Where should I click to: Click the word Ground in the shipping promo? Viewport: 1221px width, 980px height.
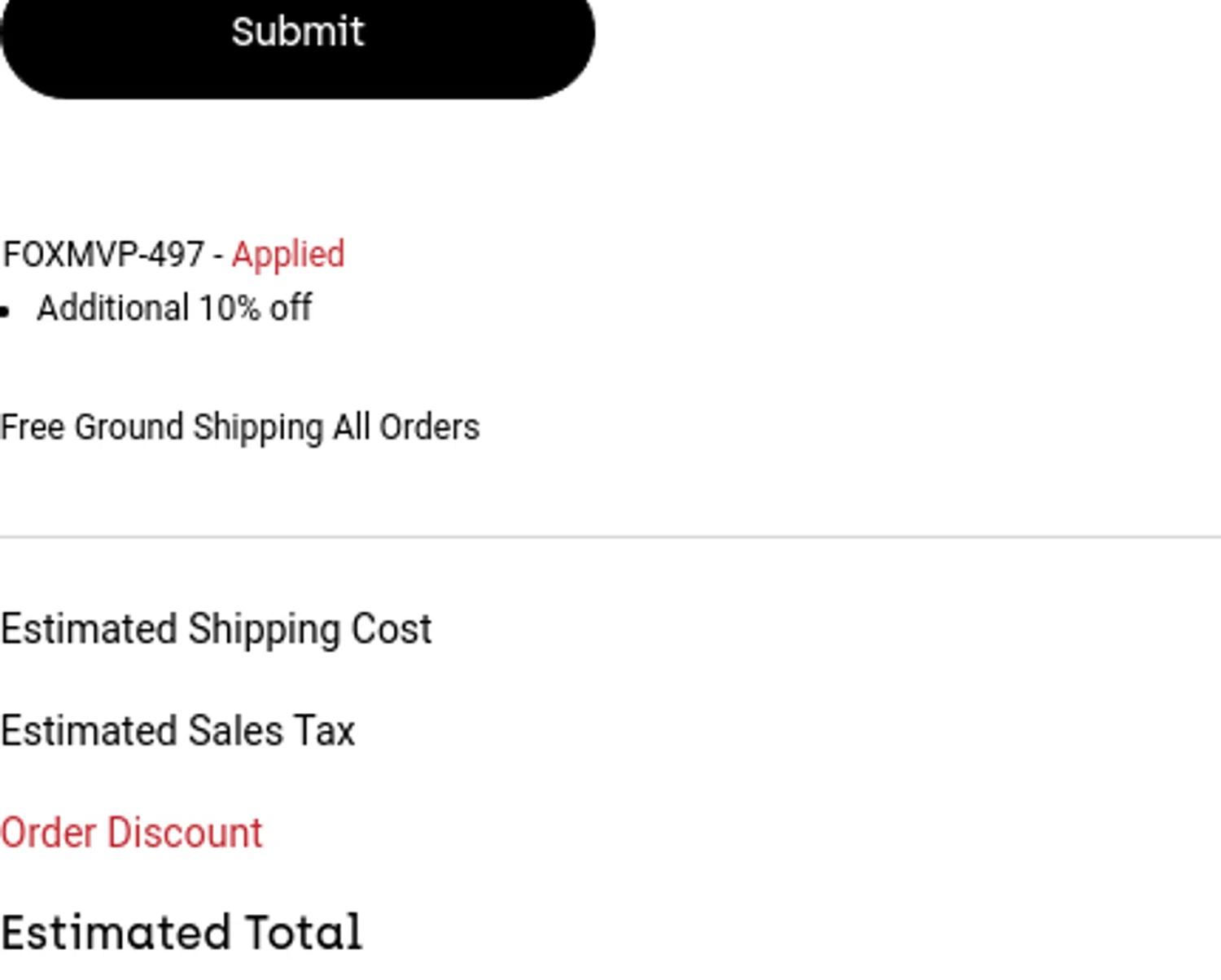[x=129, y=428]
